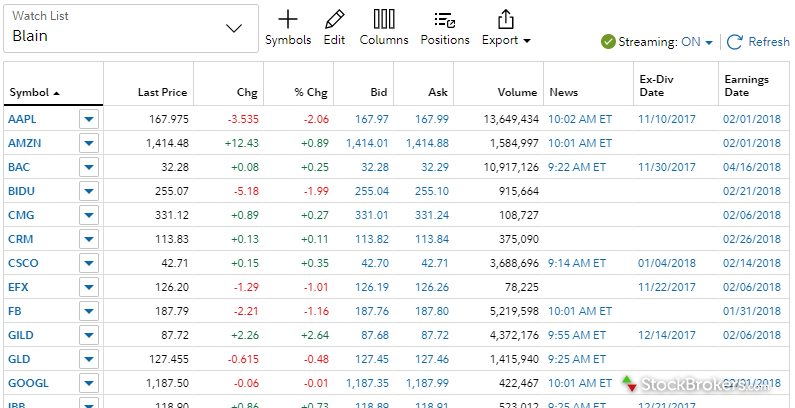Sort by the Symbol column header
The width and height of the screenshot is (795, 408).
click(x=35, y=93)
